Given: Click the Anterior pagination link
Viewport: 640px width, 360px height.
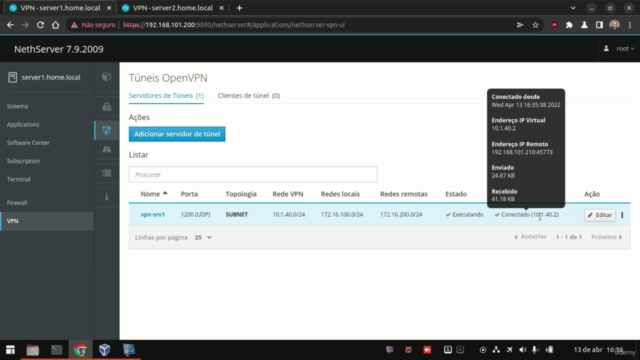Looking at the screenshot, I should point(530,237).
